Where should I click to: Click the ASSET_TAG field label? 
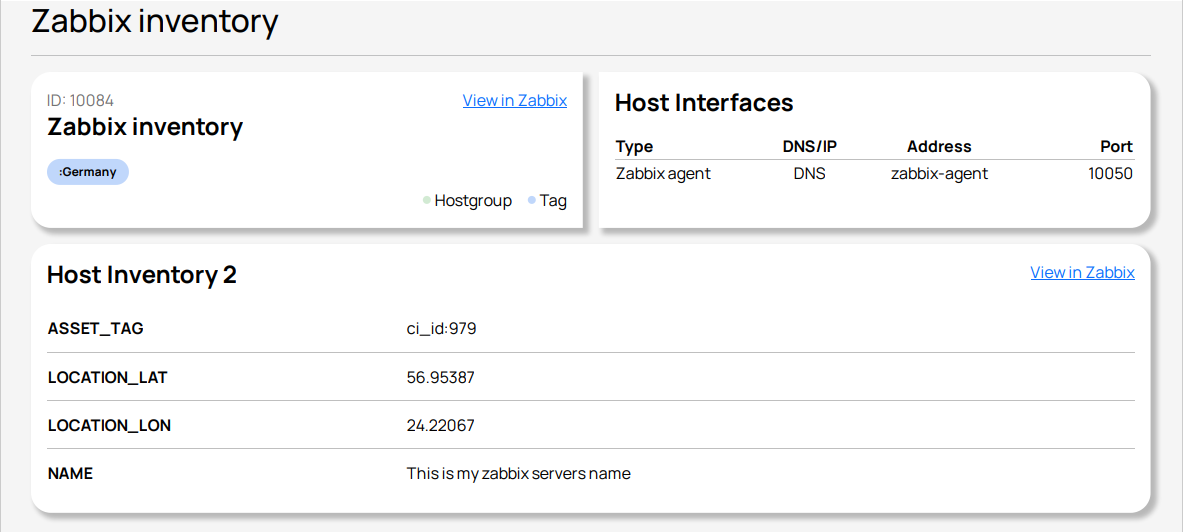pos(96,329)
